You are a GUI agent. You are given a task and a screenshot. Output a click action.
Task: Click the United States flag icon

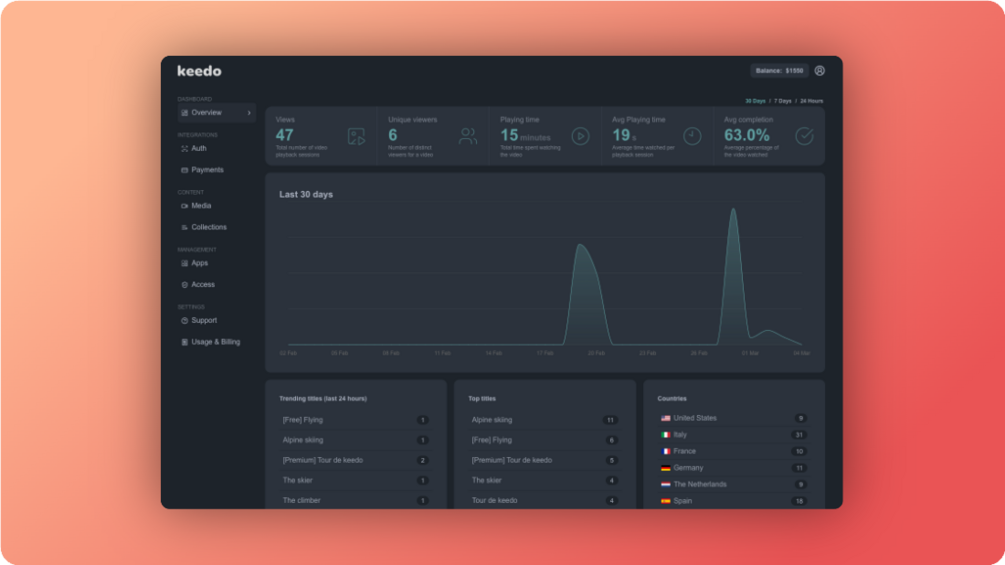[665, 418]
